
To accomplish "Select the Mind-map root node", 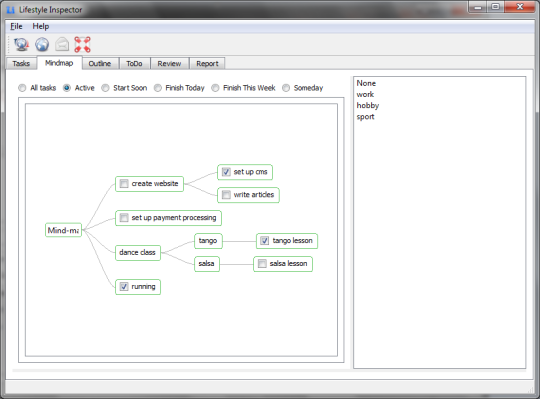I will (63, 230).
